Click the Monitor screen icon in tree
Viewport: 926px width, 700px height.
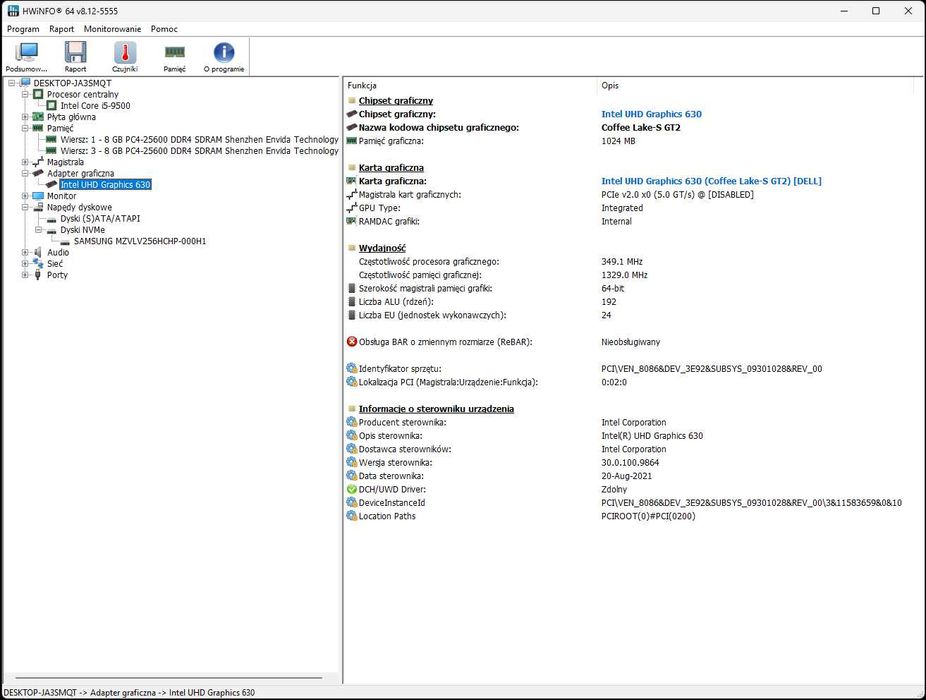pyautogui.click(x=38, y=196)
